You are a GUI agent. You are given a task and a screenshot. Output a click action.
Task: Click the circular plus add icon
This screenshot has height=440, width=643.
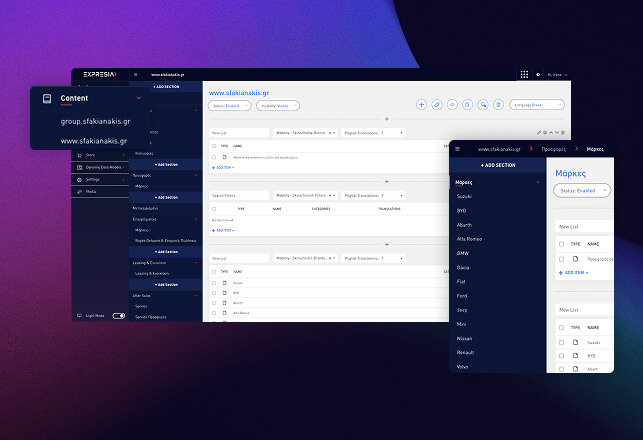(422, 104)
